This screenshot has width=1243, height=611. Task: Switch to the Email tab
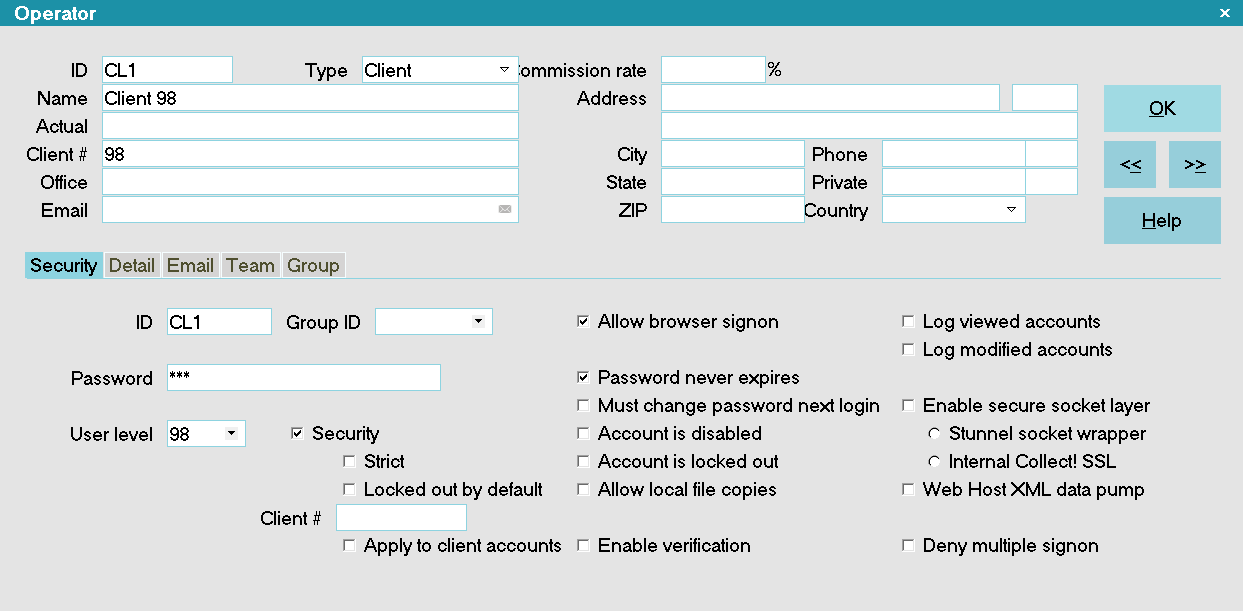tap(190, 265)
